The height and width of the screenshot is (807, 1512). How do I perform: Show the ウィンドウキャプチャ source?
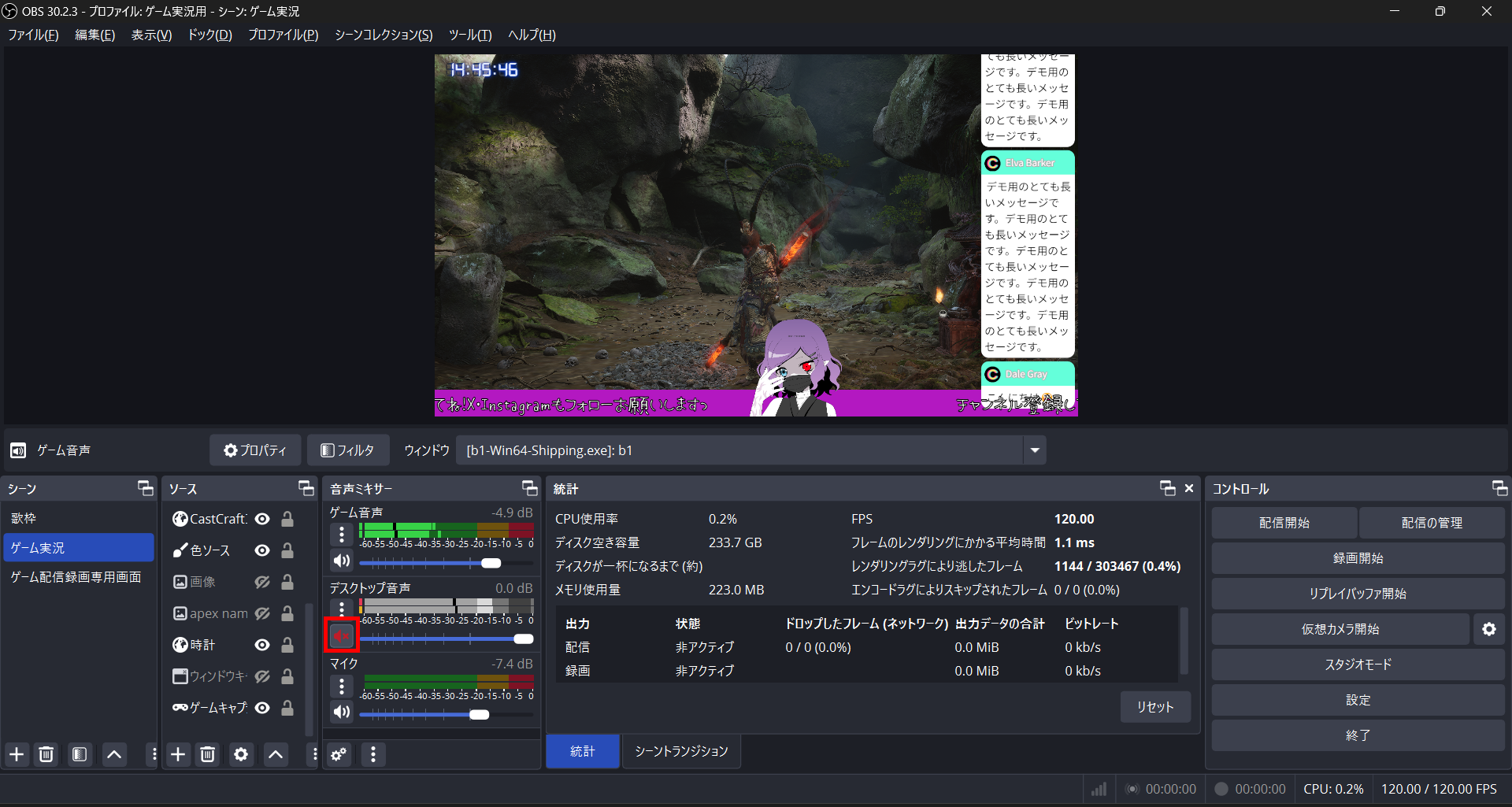tap(262, 676)
